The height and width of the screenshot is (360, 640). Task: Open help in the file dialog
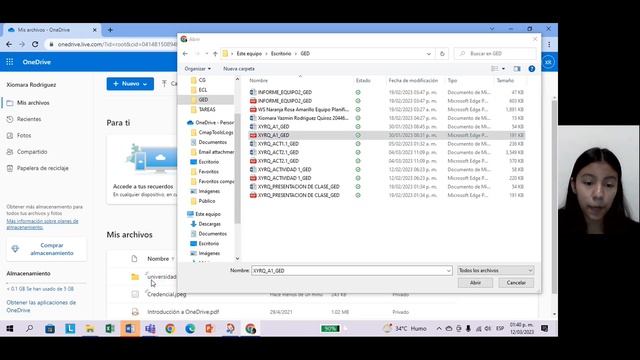pos(531,69)
